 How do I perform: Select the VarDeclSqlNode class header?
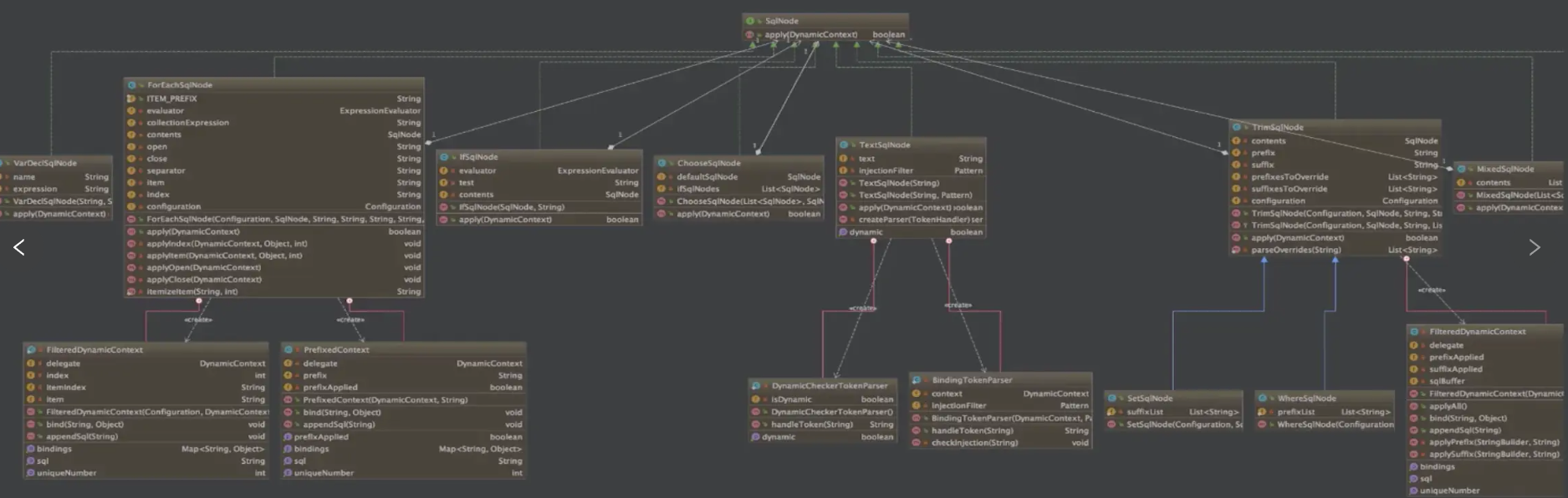[45, 164]
